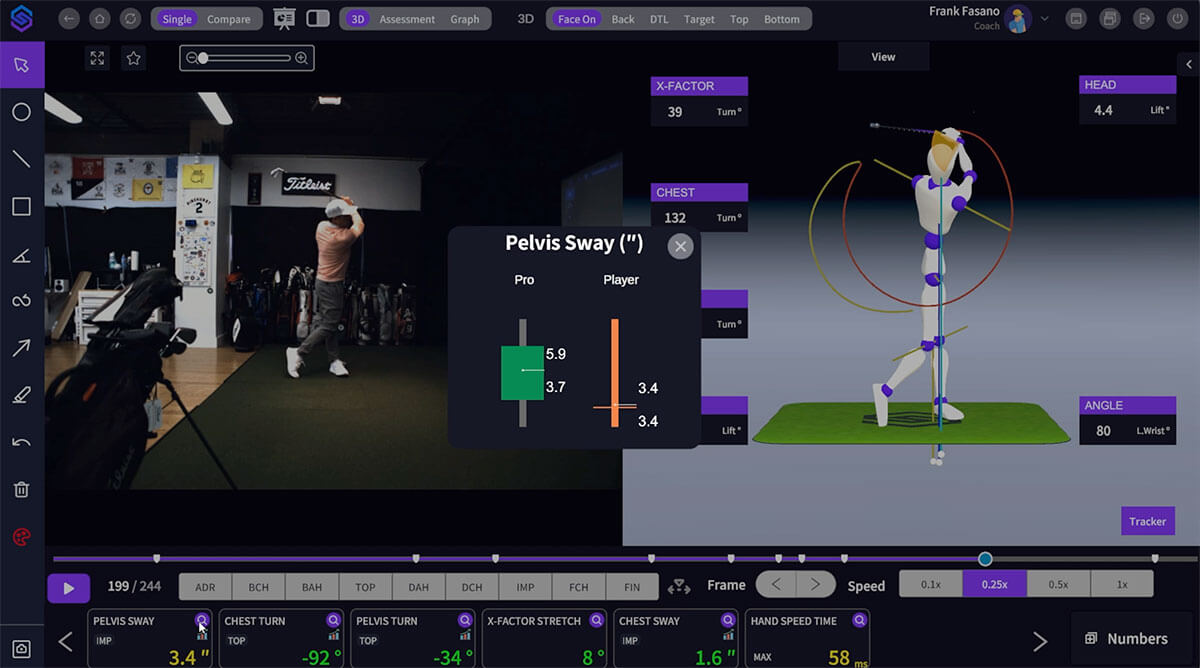The height and width of the screenshot is (668, 1200).
Task: Click the undo arrow in the sidebar
Action: 21,441
